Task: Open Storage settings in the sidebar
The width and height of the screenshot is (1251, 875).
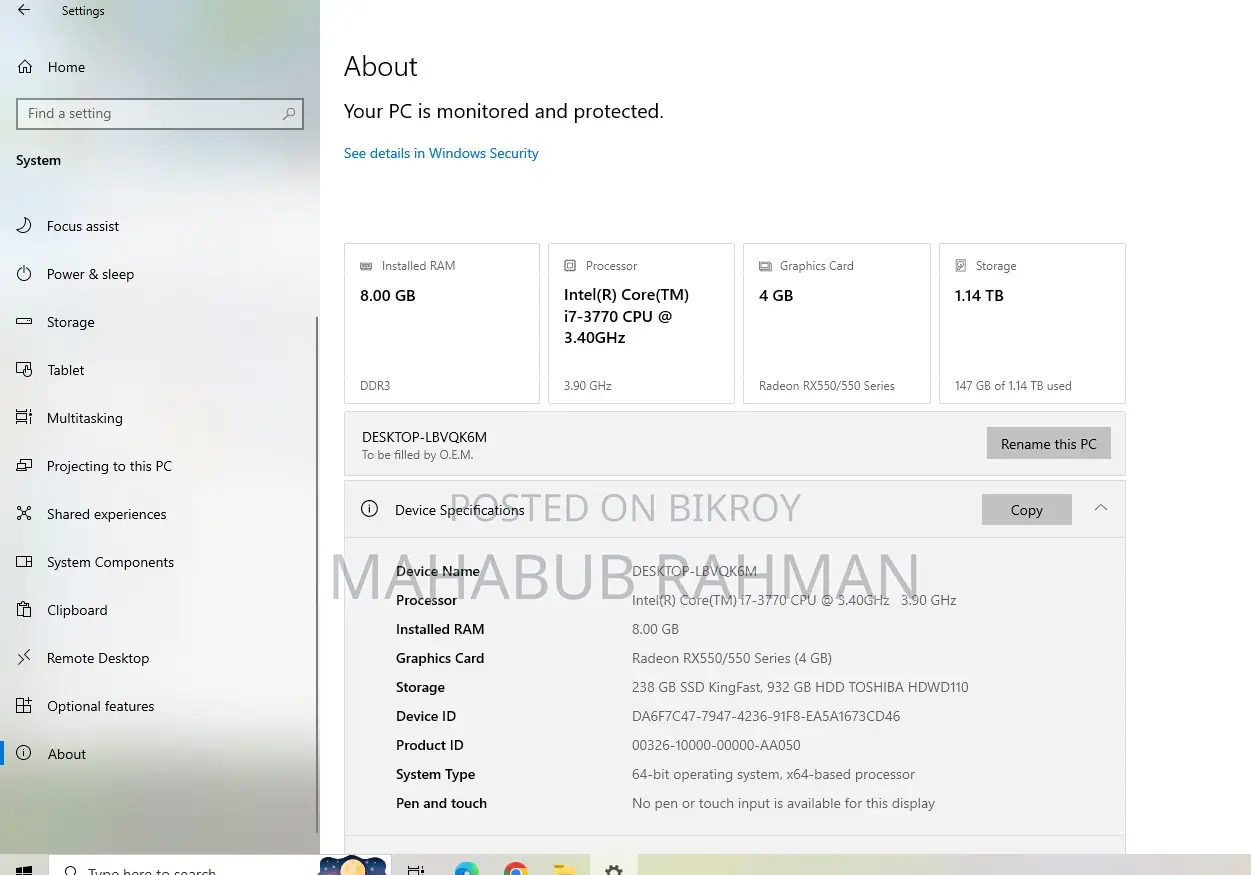Action: 70,322
